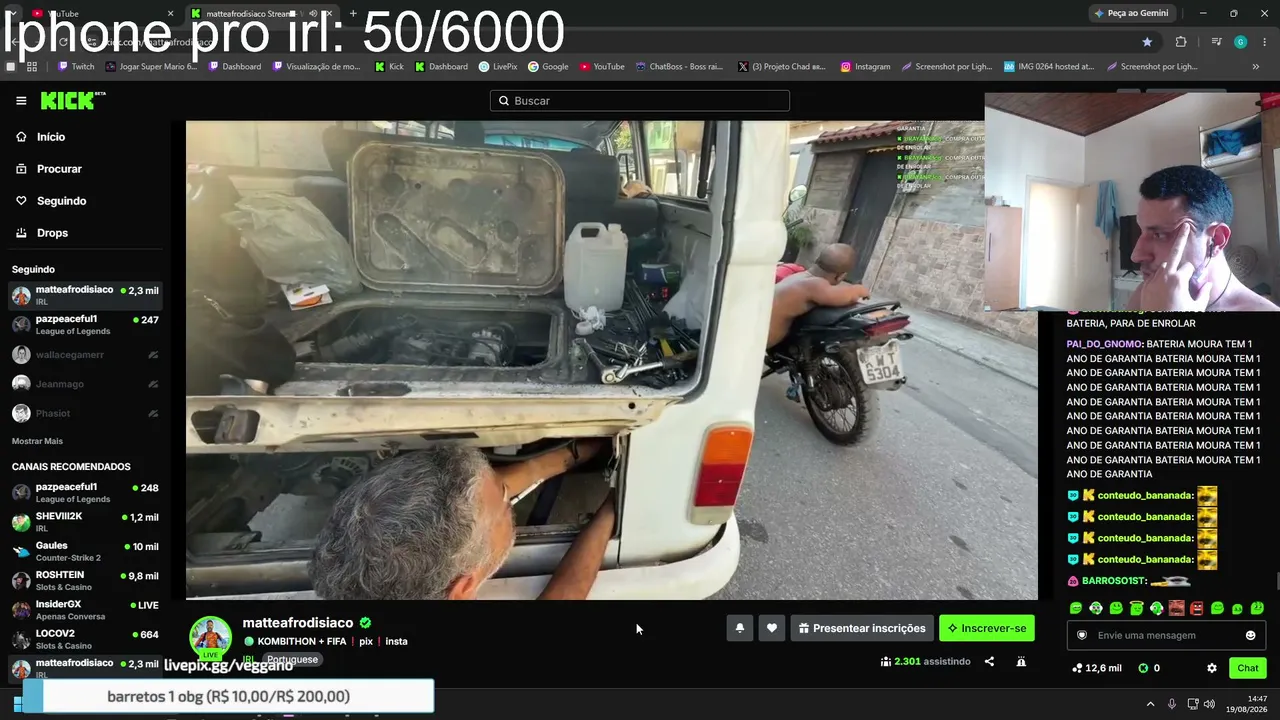Screen dimensions: 1280x720
Task: Open Visualização de mo... bookmark
Action: (316, 67)
